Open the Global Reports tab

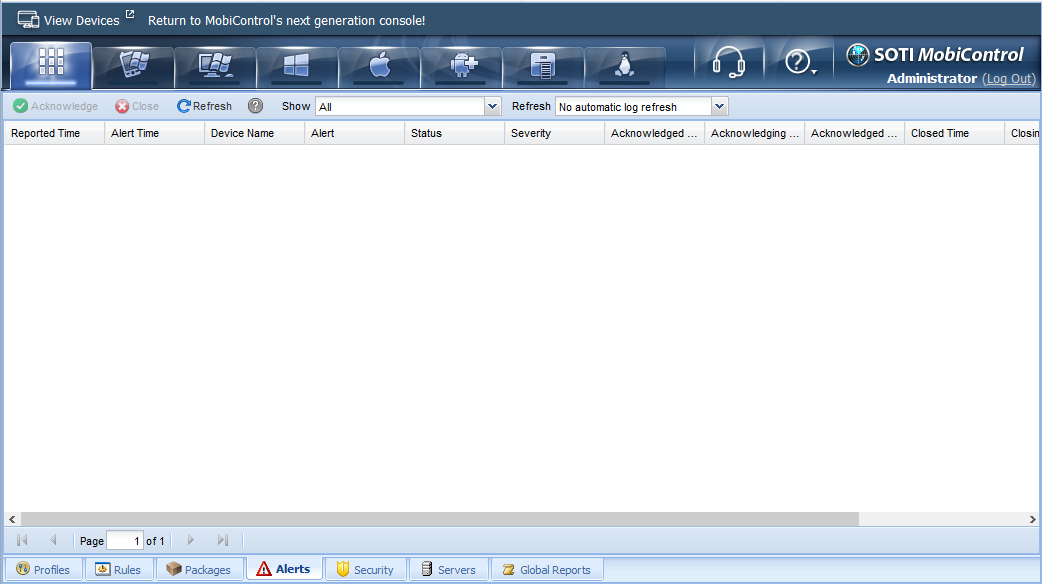point(546,570)
